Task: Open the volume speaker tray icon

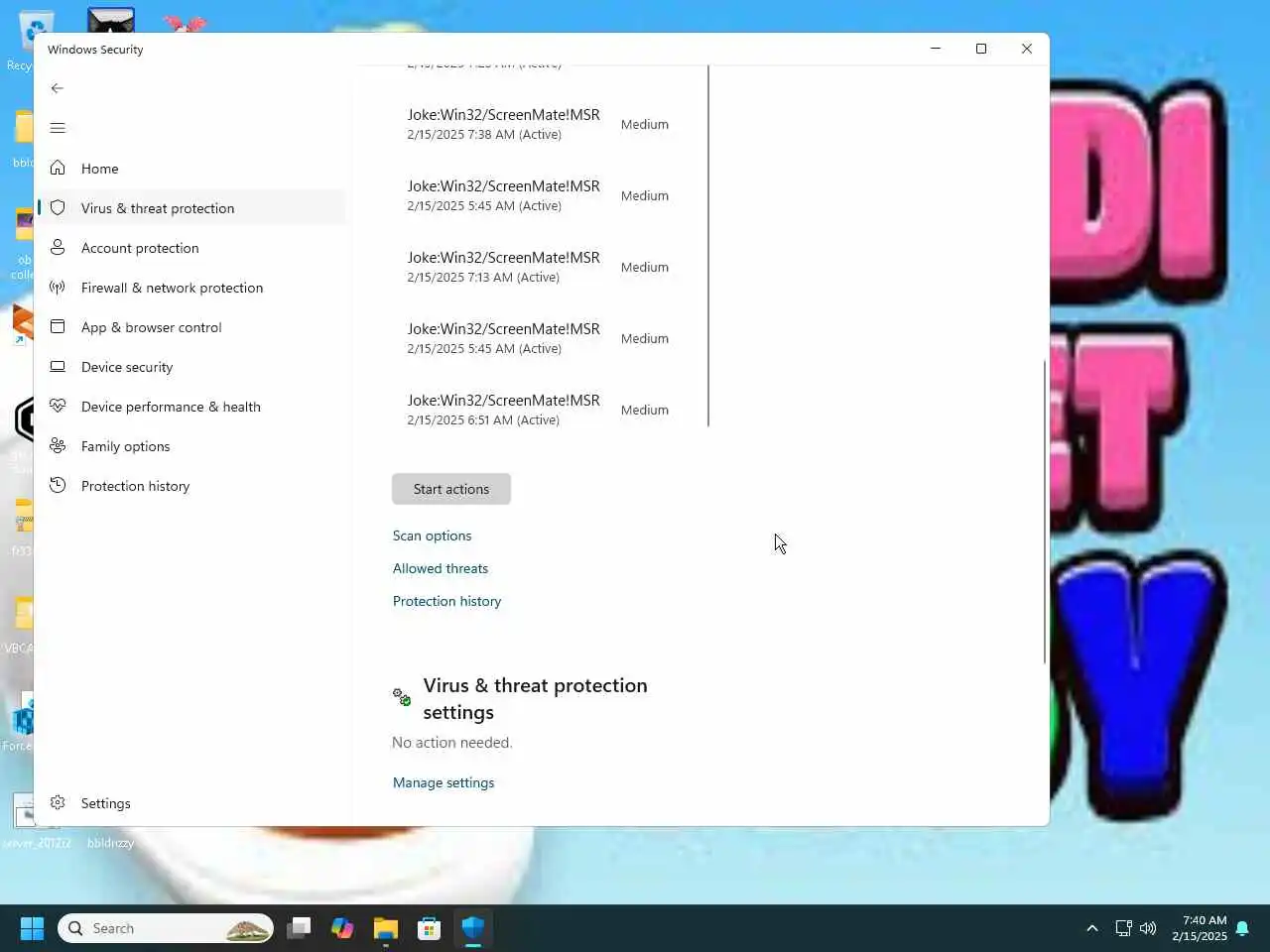Action: coord(1148,928)
